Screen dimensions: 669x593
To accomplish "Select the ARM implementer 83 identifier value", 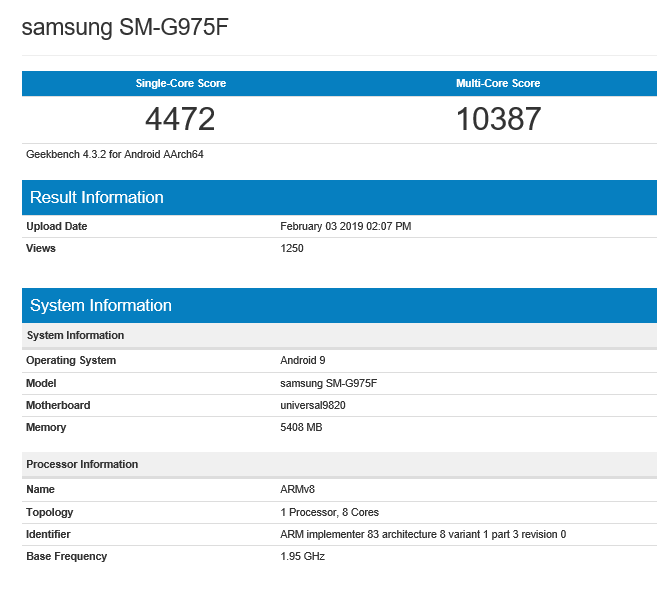I will [x=423, y=535].
